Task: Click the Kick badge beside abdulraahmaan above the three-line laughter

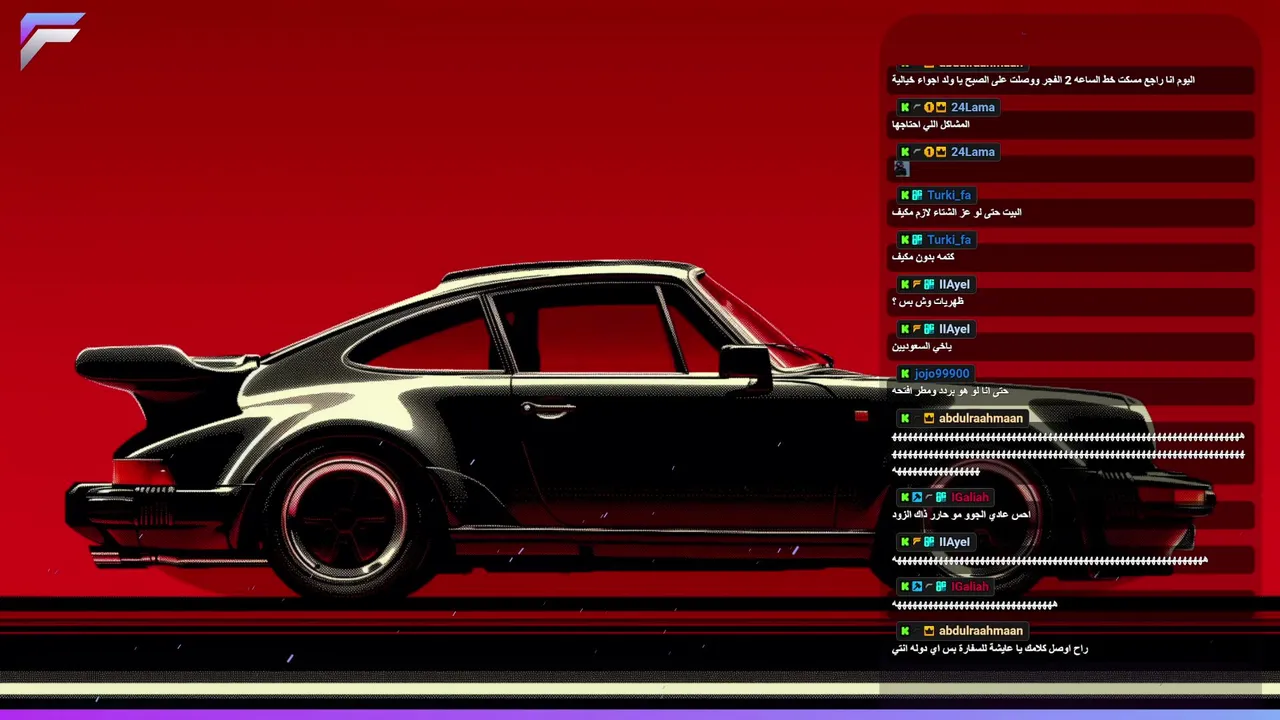Action: (905, 418)
